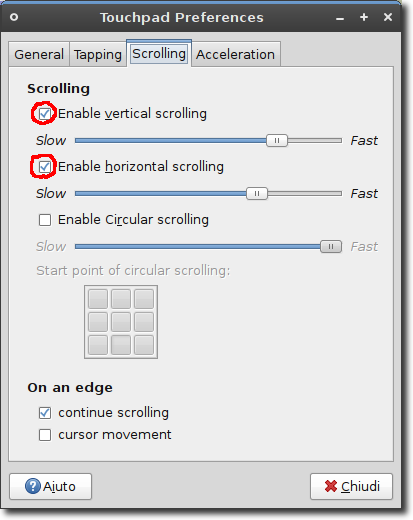Click the window menu icon in the title bar
The height and width of the screenshot is (520, 413).
tap(14, 17)
